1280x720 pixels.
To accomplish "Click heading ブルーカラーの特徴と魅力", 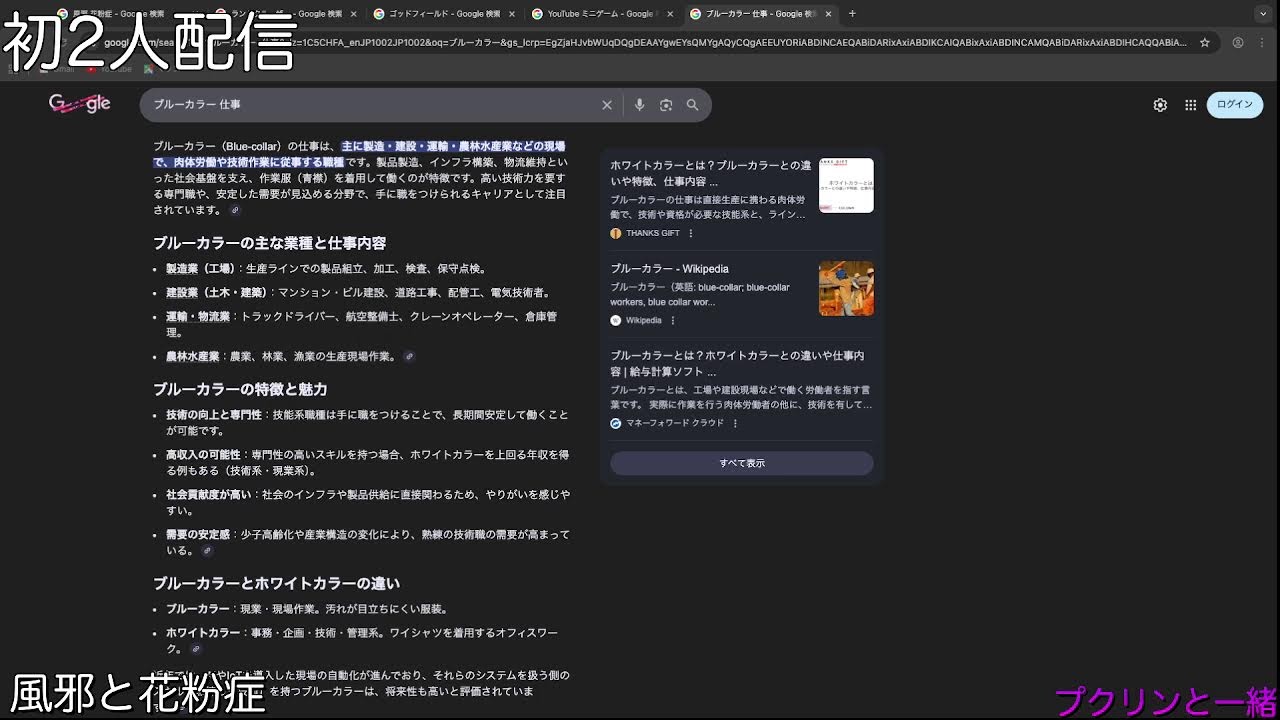I will [240, 389].
